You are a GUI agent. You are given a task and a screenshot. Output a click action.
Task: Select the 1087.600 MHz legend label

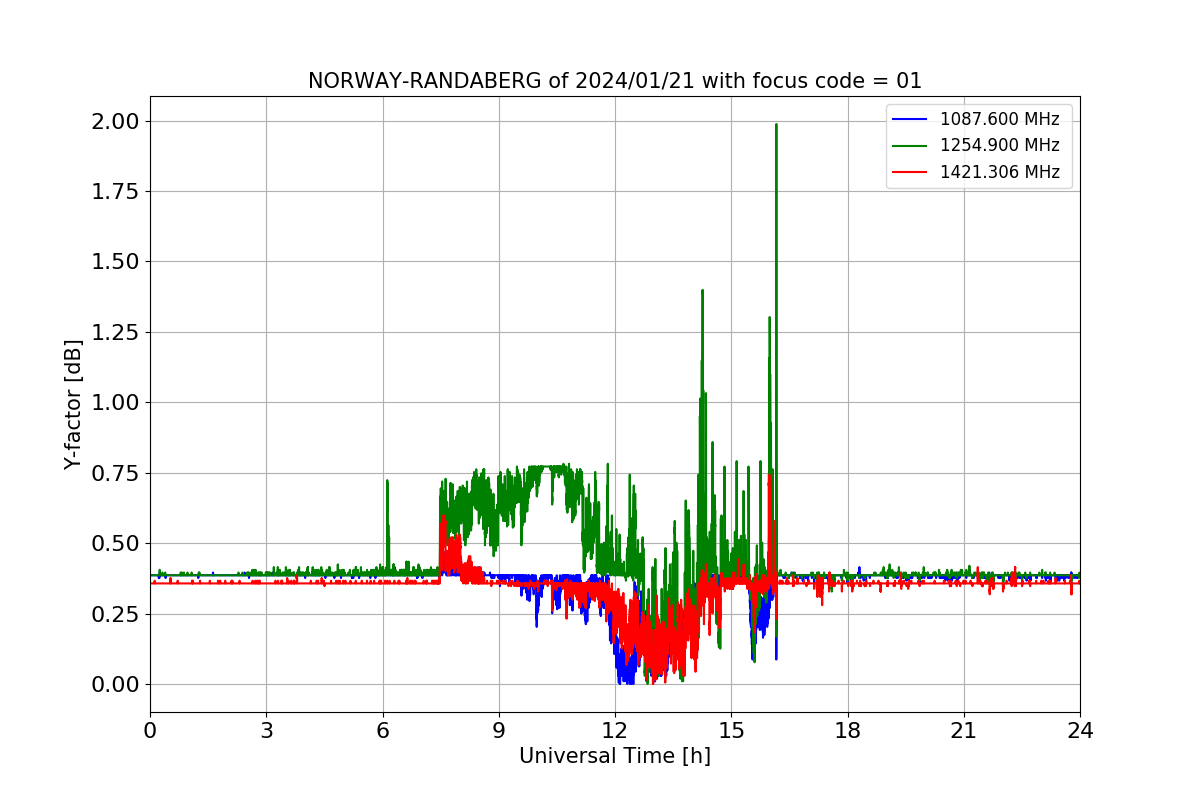click(x=999, y=120)
